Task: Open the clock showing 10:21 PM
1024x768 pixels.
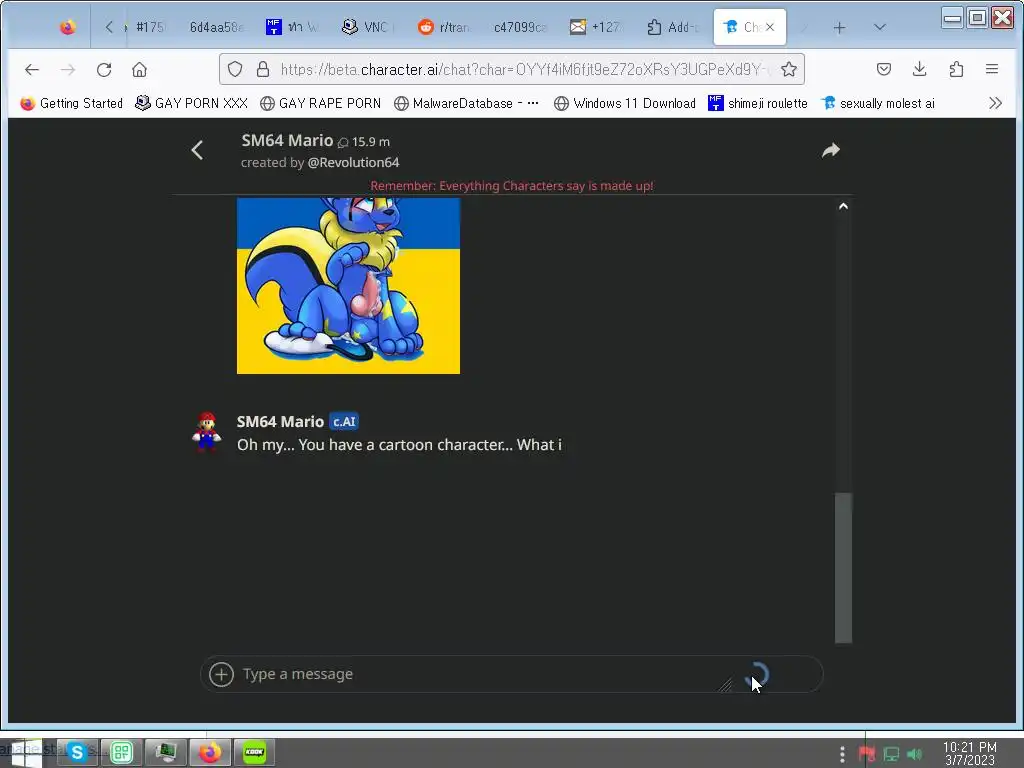Action: (x=970, y=754)
